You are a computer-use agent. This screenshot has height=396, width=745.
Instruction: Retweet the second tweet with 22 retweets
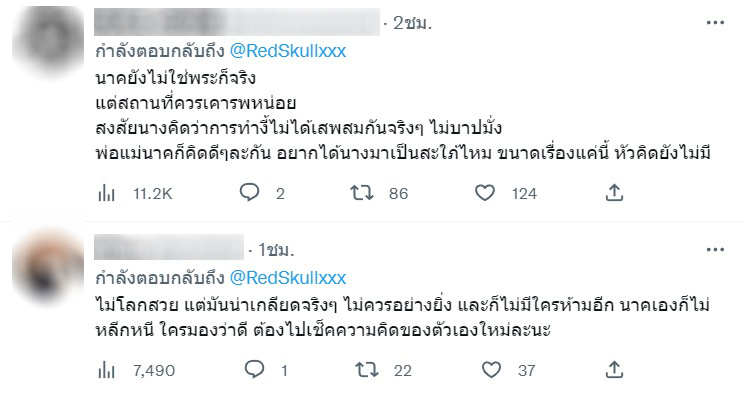[367, 370]
